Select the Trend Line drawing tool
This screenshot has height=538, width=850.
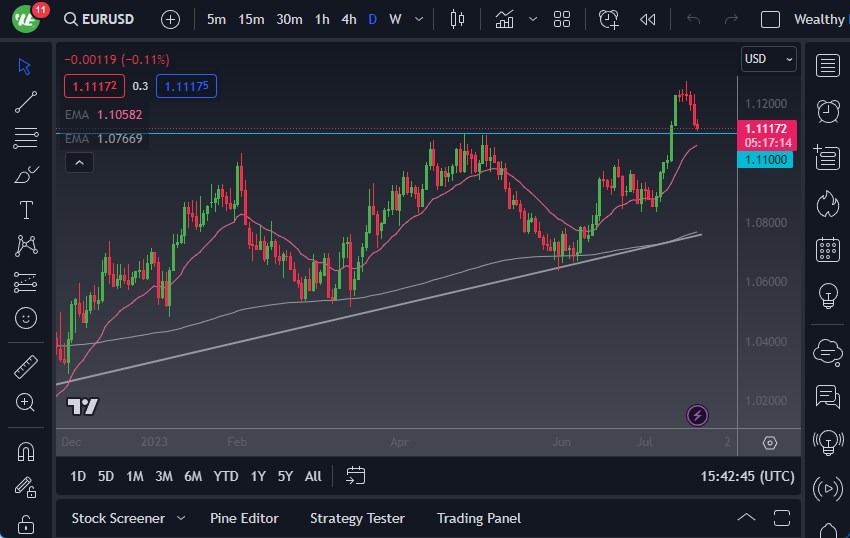click(26, 102)
